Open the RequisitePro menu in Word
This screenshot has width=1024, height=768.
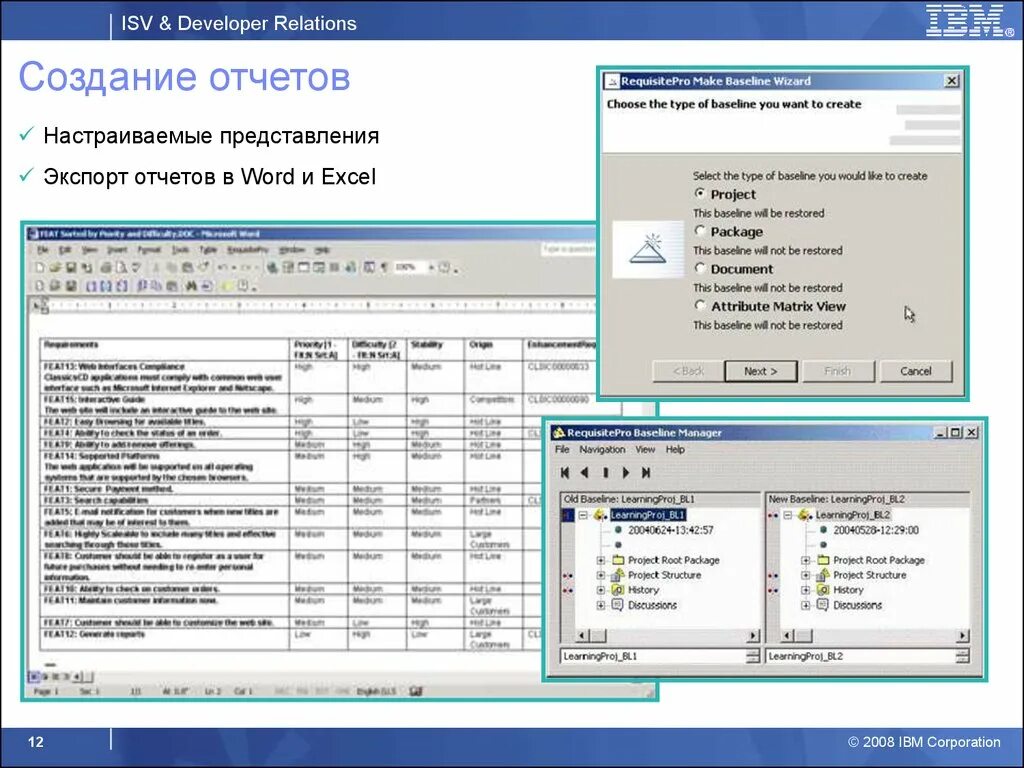click(x=248, y=250)
